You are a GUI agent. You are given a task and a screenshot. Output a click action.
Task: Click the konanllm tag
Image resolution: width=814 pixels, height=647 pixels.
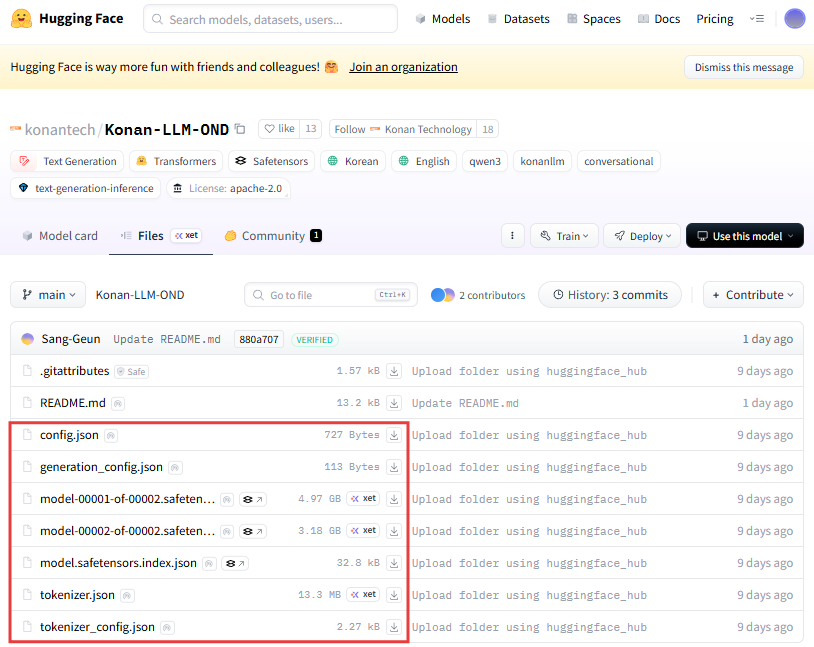point(542,161)
